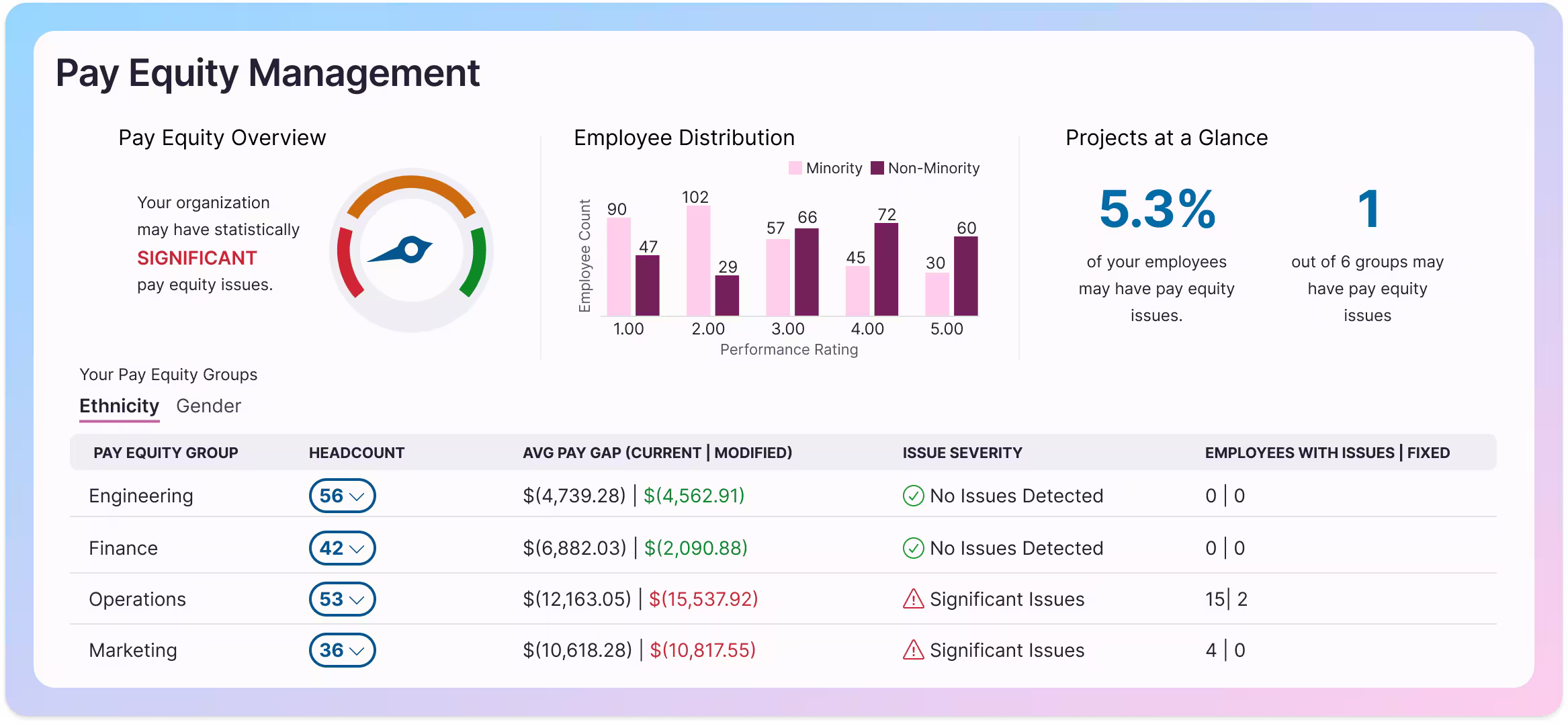Click the 5.3% projects statistic
Image resolution: width=1568 pixels, height=724 pixels.
point(1157,209)
